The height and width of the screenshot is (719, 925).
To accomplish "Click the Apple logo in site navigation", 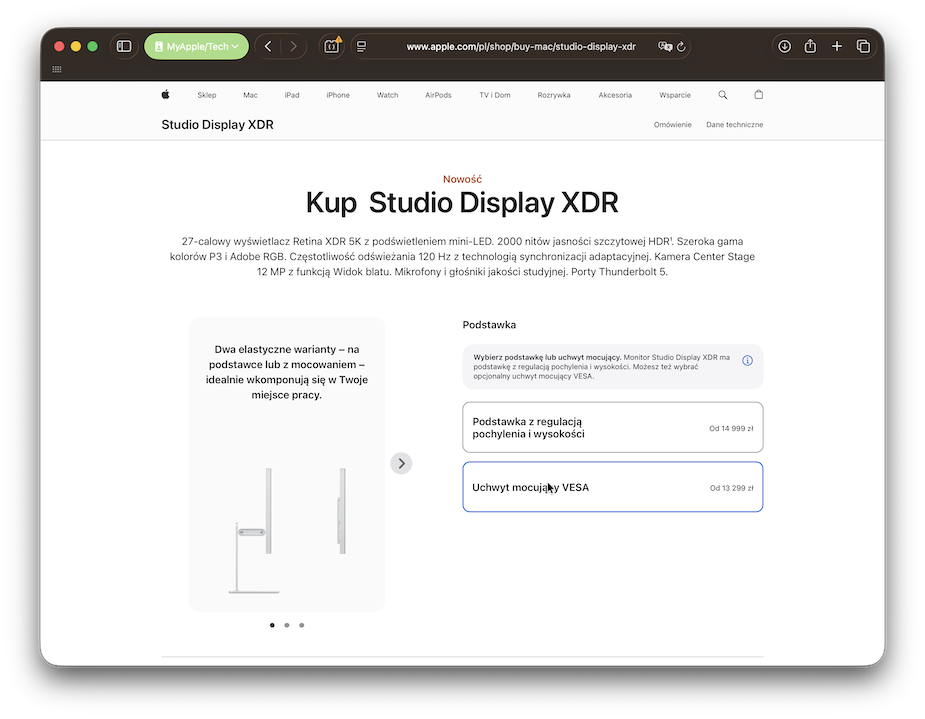I will pos(165,95).
